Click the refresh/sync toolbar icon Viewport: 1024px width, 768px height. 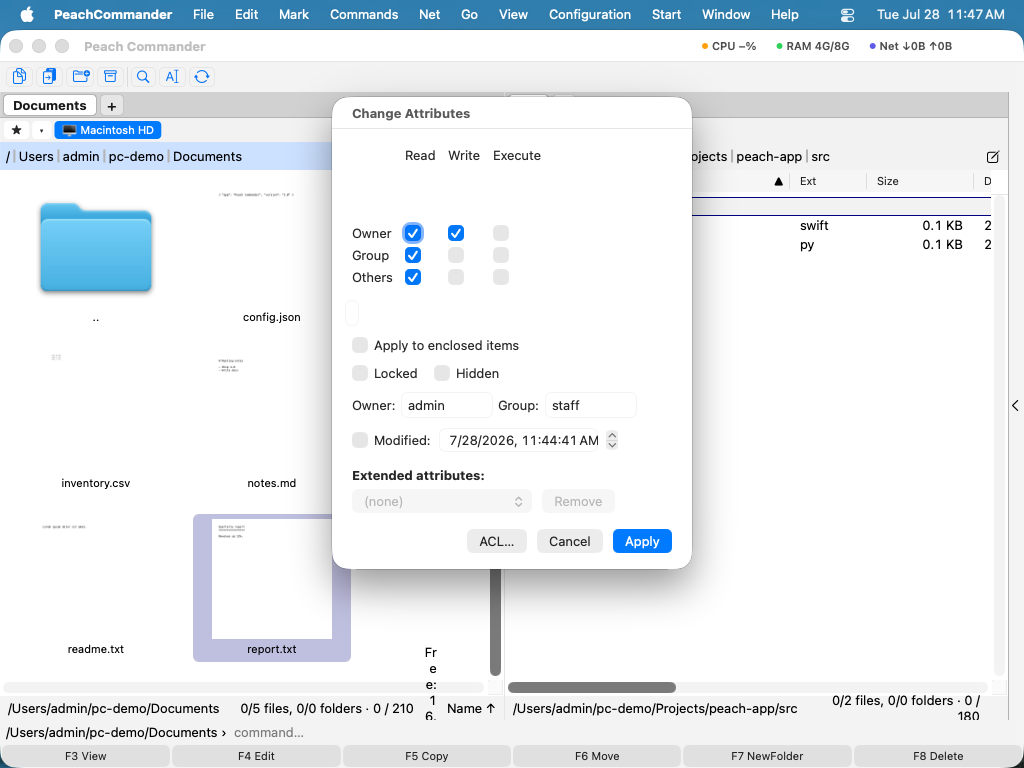point(202,76)
